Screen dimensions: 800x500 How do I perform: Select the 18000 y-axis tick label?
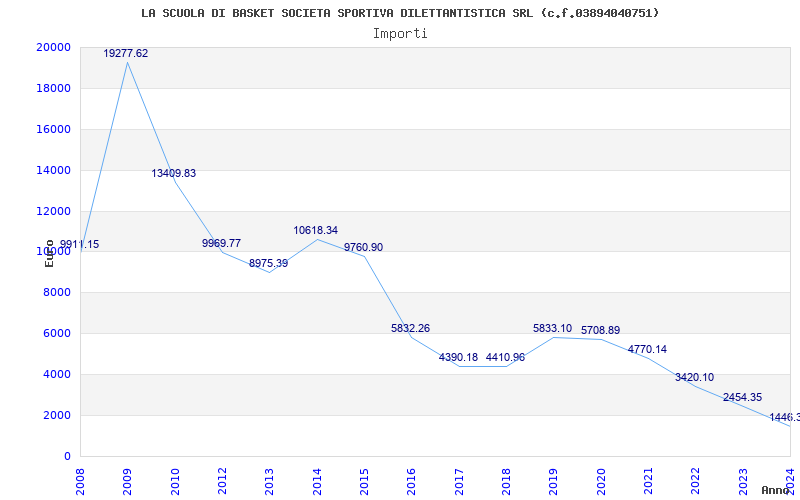click(54, 88)
